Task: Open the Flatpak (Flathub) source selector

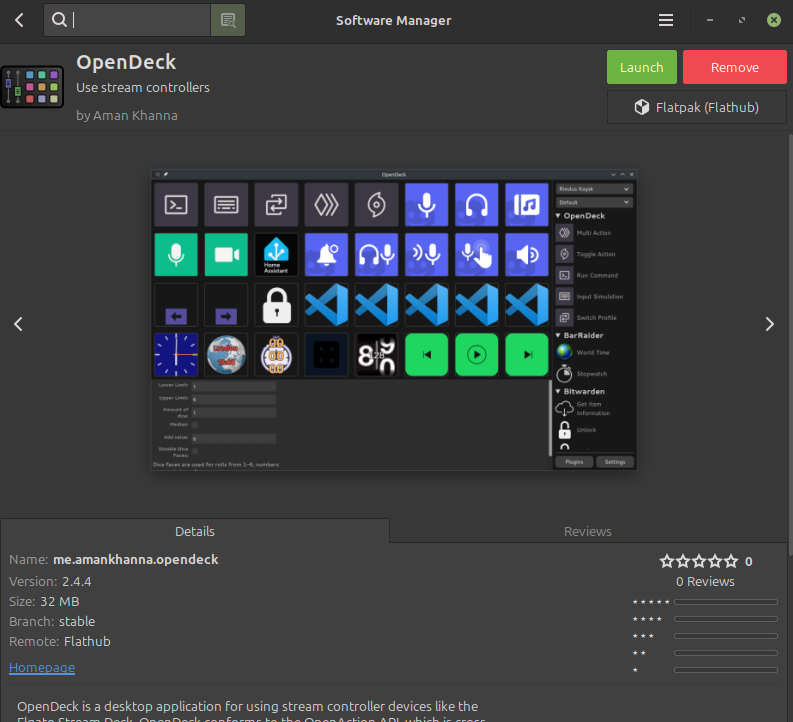Action: click(x=696, y=107)
